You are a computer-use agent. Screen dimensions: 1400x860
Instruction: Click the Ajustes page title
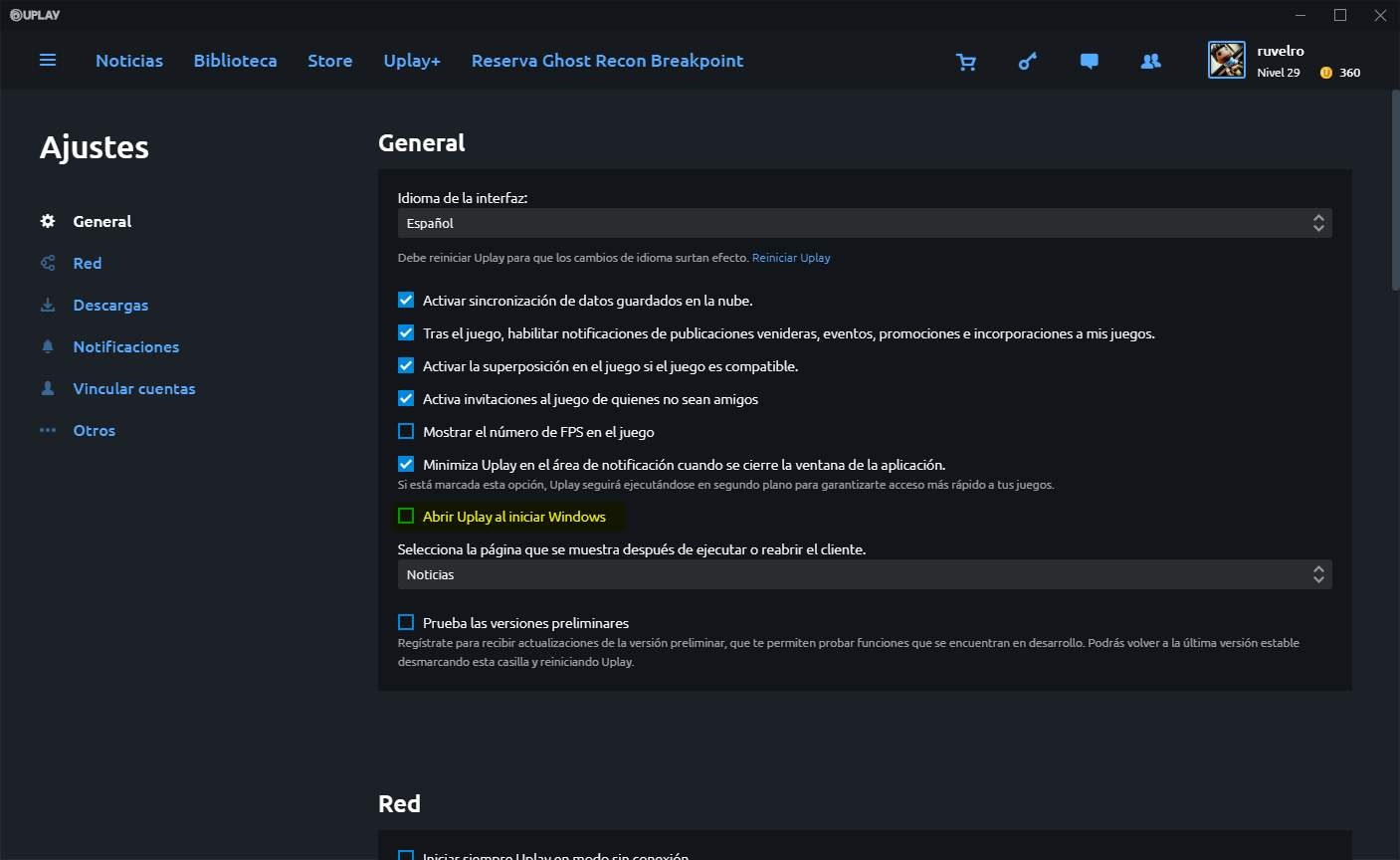95,147
